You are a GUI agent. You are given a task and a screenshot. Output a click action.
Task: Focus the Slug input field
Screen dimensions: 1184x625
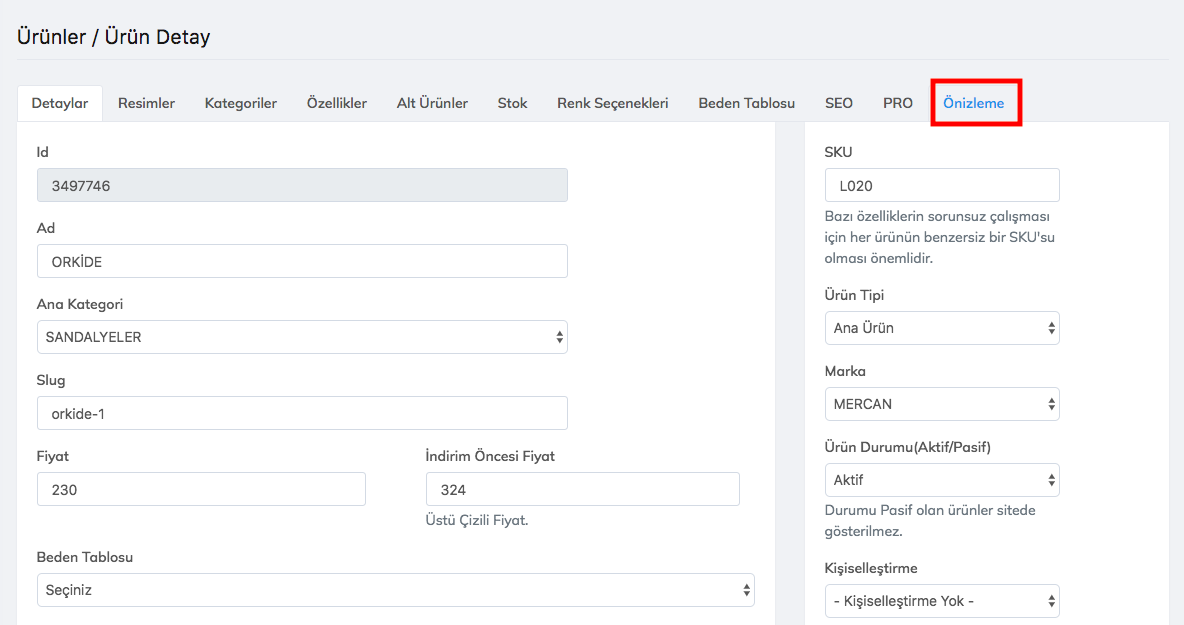point(302,413)
